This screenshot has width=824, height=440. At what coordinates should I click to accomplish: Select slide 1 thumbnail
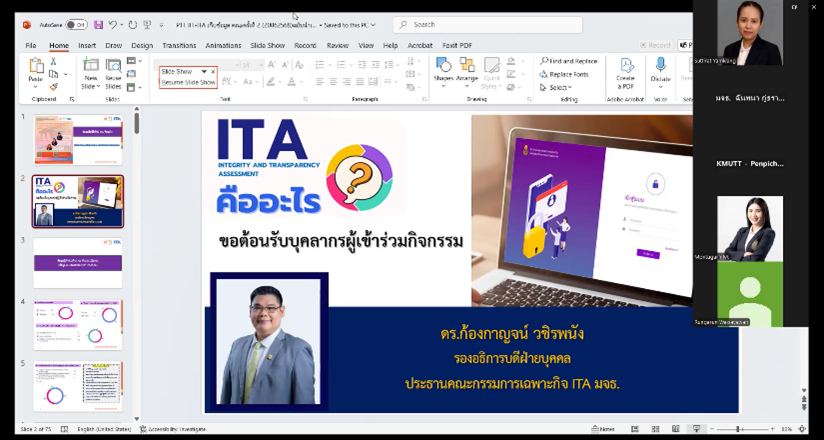[78, 140]
